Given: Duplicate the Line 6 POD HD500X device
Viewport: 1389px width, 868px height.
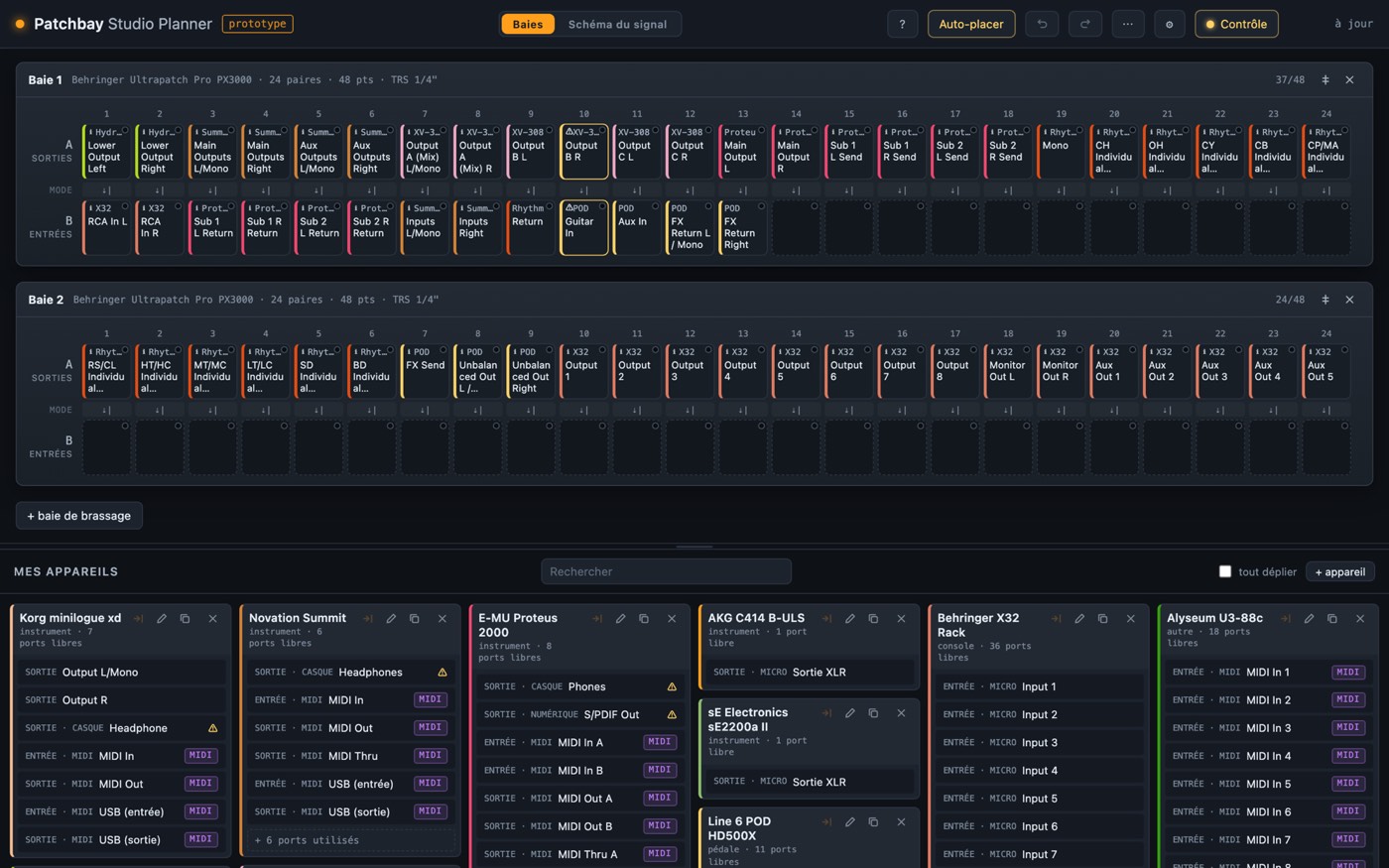Looking at the screenshot, I should [x=873, y=822].
